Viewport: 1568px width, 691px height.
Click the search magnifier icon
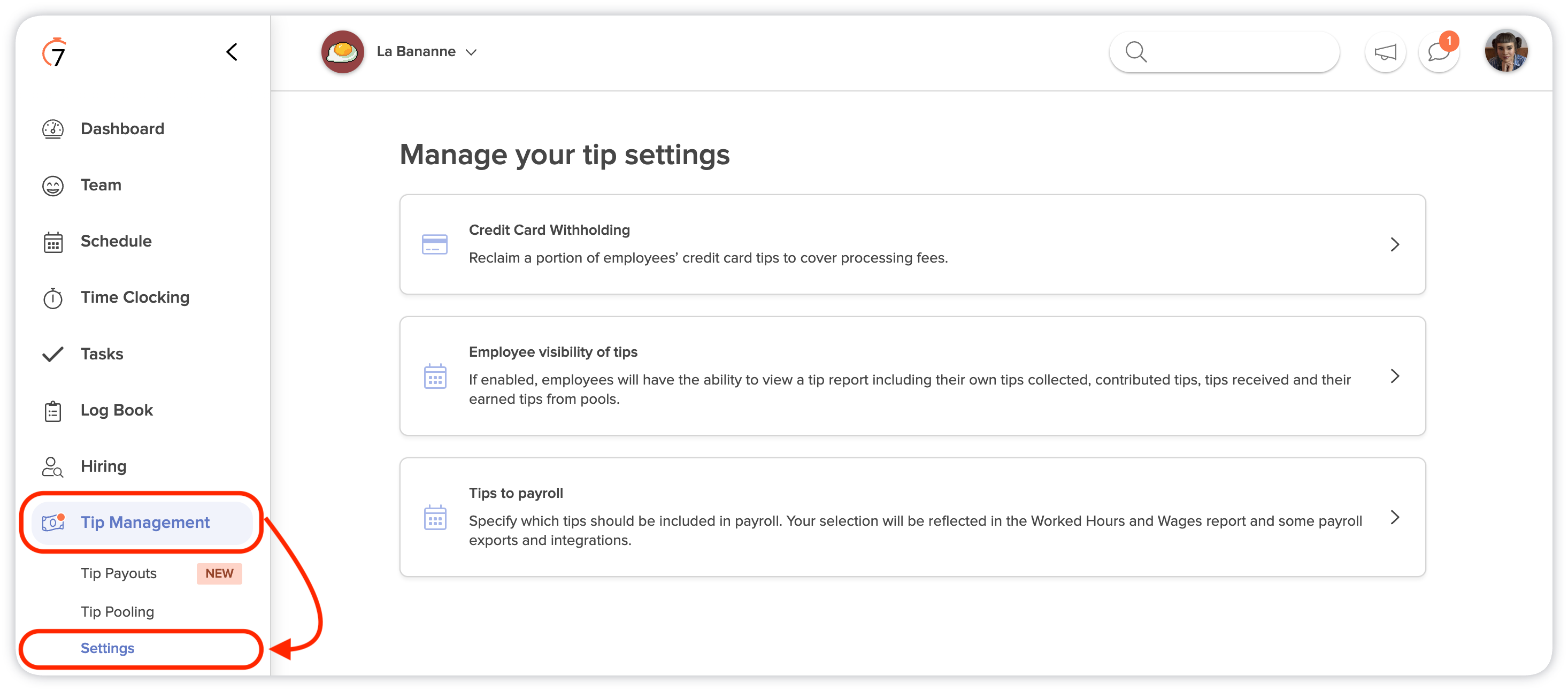point(1136,52)
